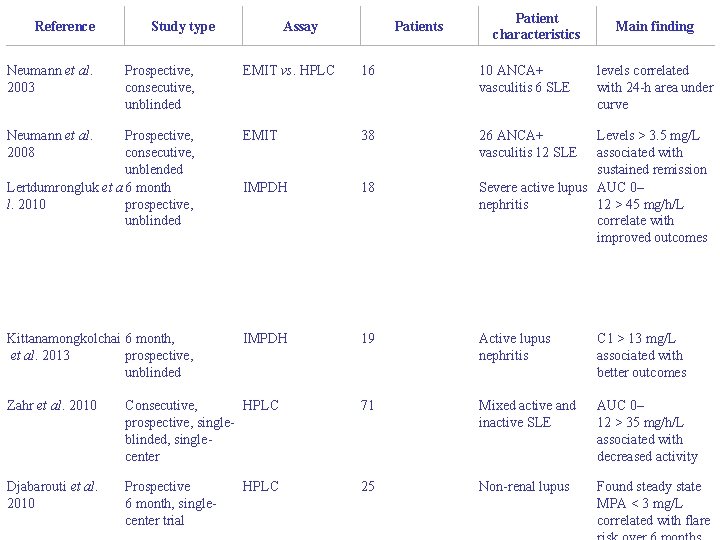Select the Main finding column header

click(x=654, y=27)
